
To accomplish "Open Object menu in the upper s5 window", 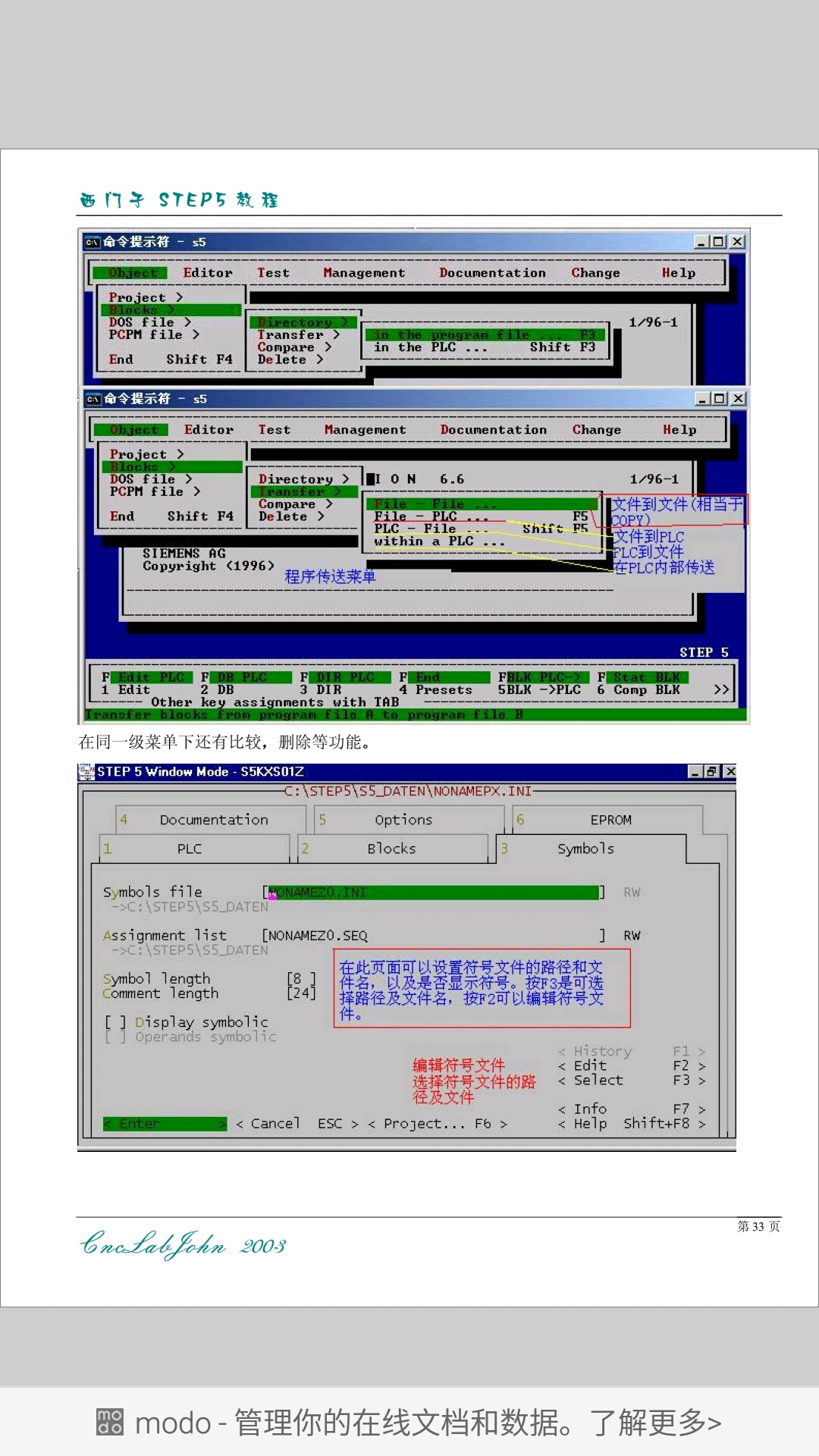I will pos(132,273).
